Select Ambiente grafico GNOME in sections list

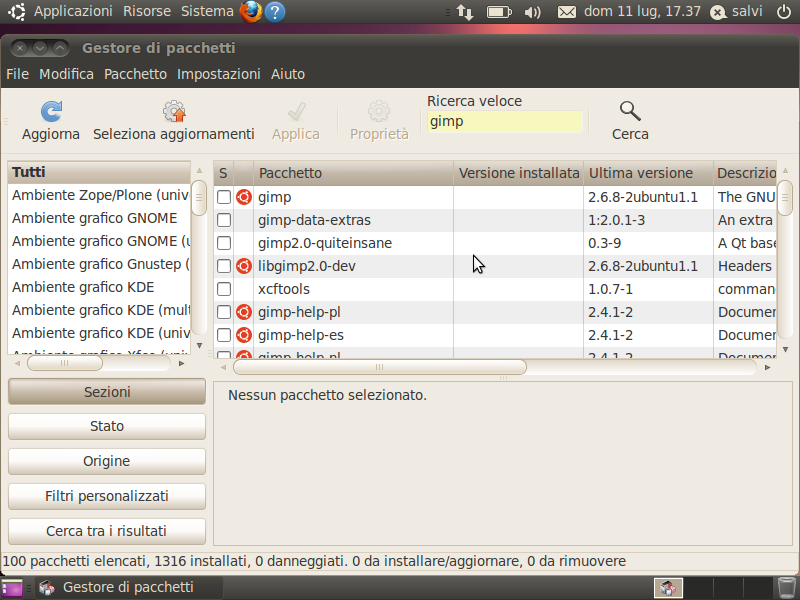pos(99,218)
